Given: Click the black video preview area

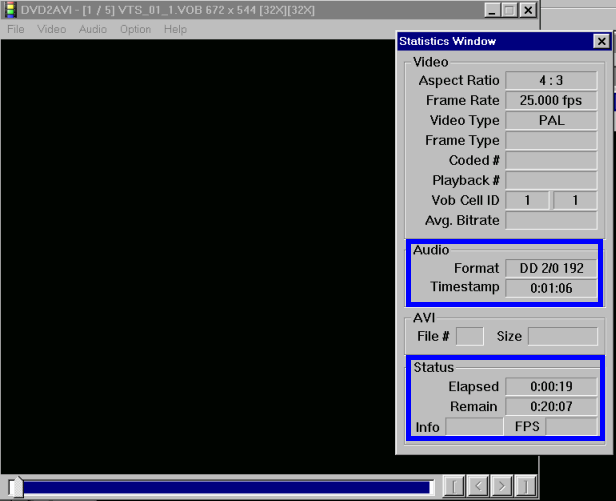Looking at the screenshot, I should click(198, 255).
